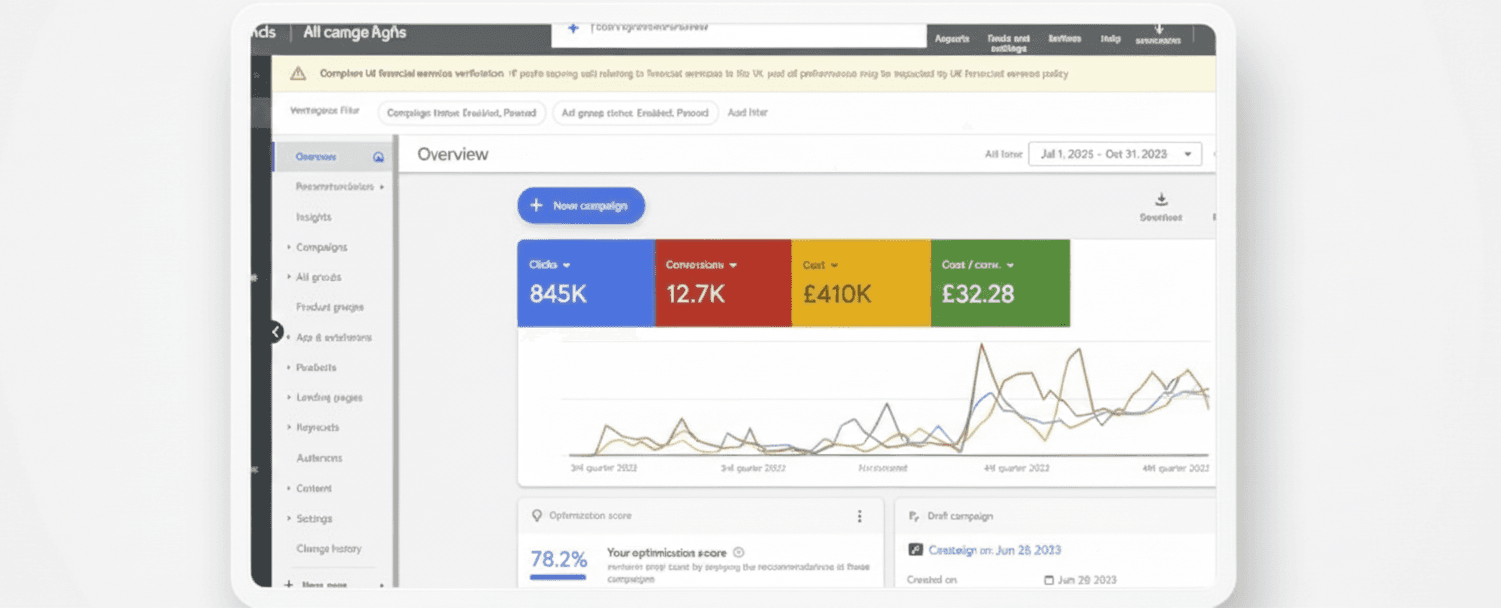The image size is (1501, 608).
Task: Click the home icon next to Overview
Action: coord(378,157)
